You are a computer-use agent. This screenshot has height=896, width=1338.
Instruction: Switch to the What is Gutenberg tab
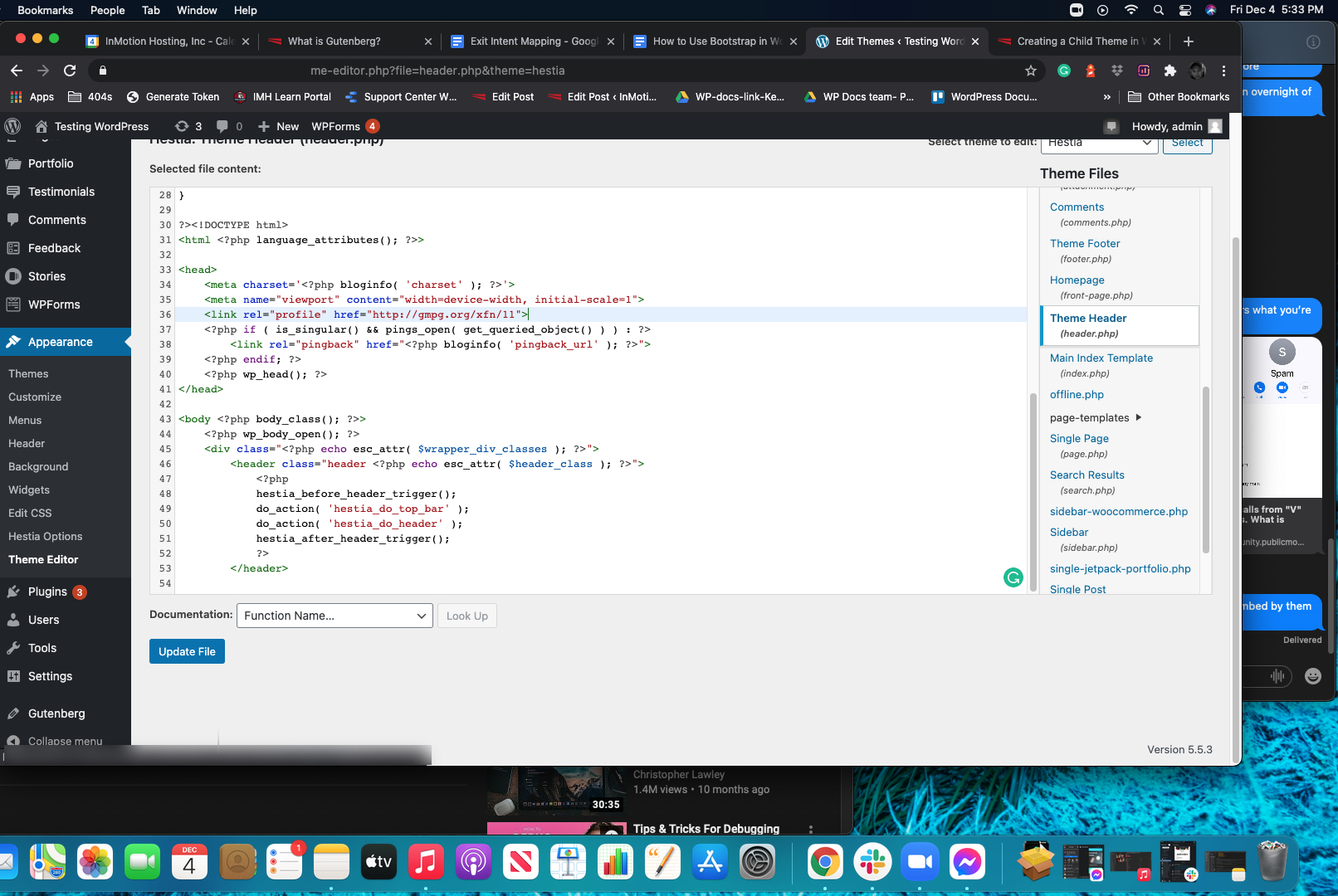[334, 41]
